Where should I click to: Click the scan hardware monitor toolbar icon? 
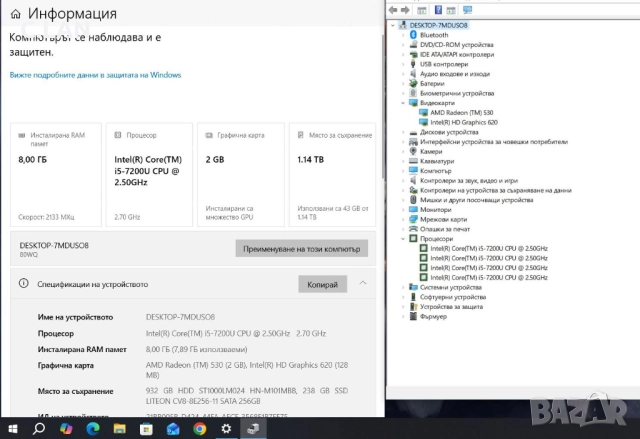pyautogui.click(x=467, y=10)
